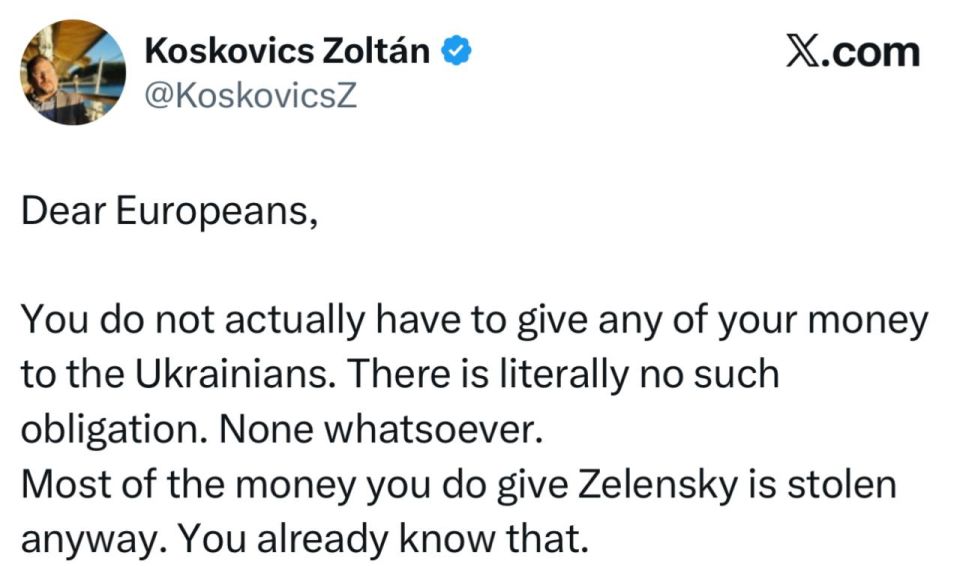Click the X logo glyph in X.com

(800, 50)
